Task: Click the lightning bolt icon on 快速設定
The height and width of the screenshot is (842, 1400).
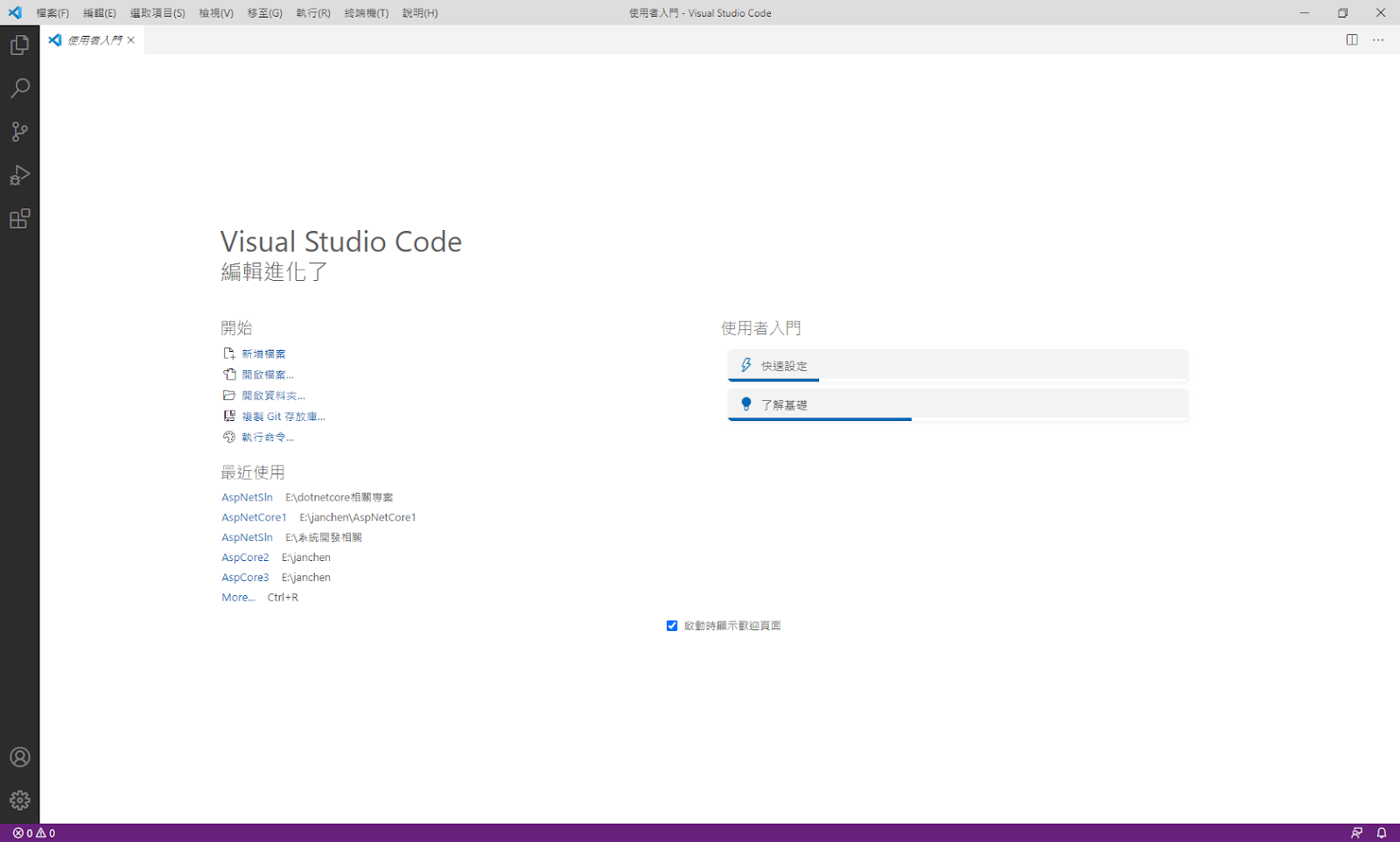Action: [x=746, y=365]
